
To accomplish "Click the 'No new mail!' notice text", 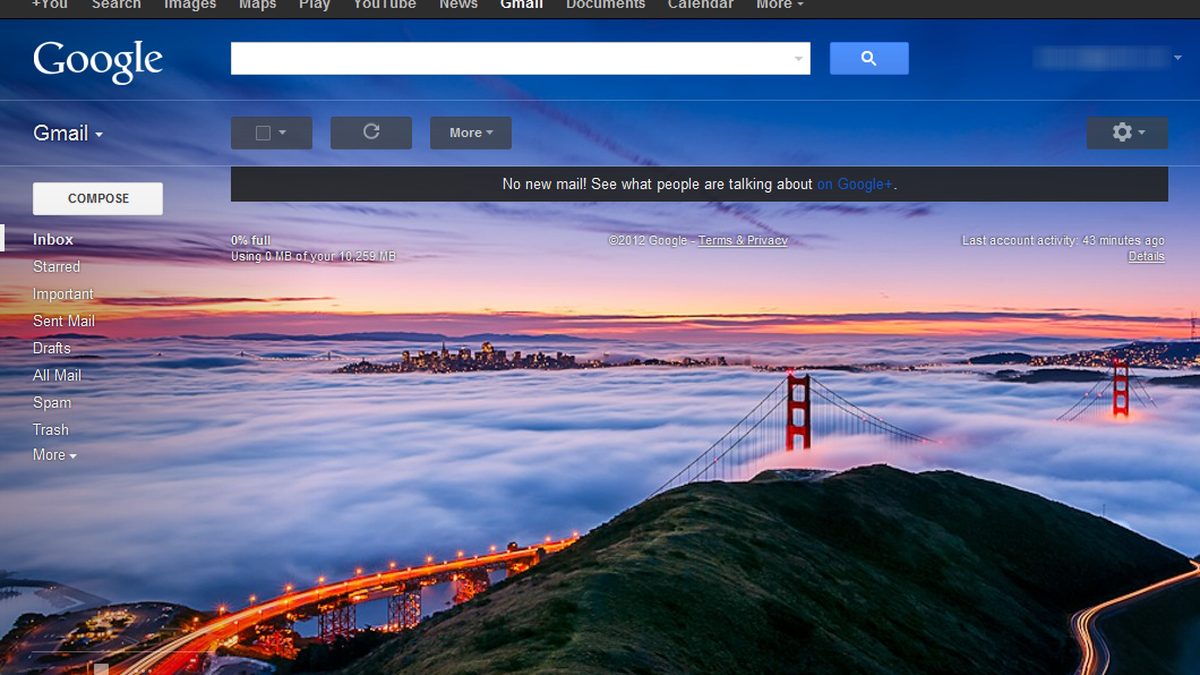I will [544, 184].
